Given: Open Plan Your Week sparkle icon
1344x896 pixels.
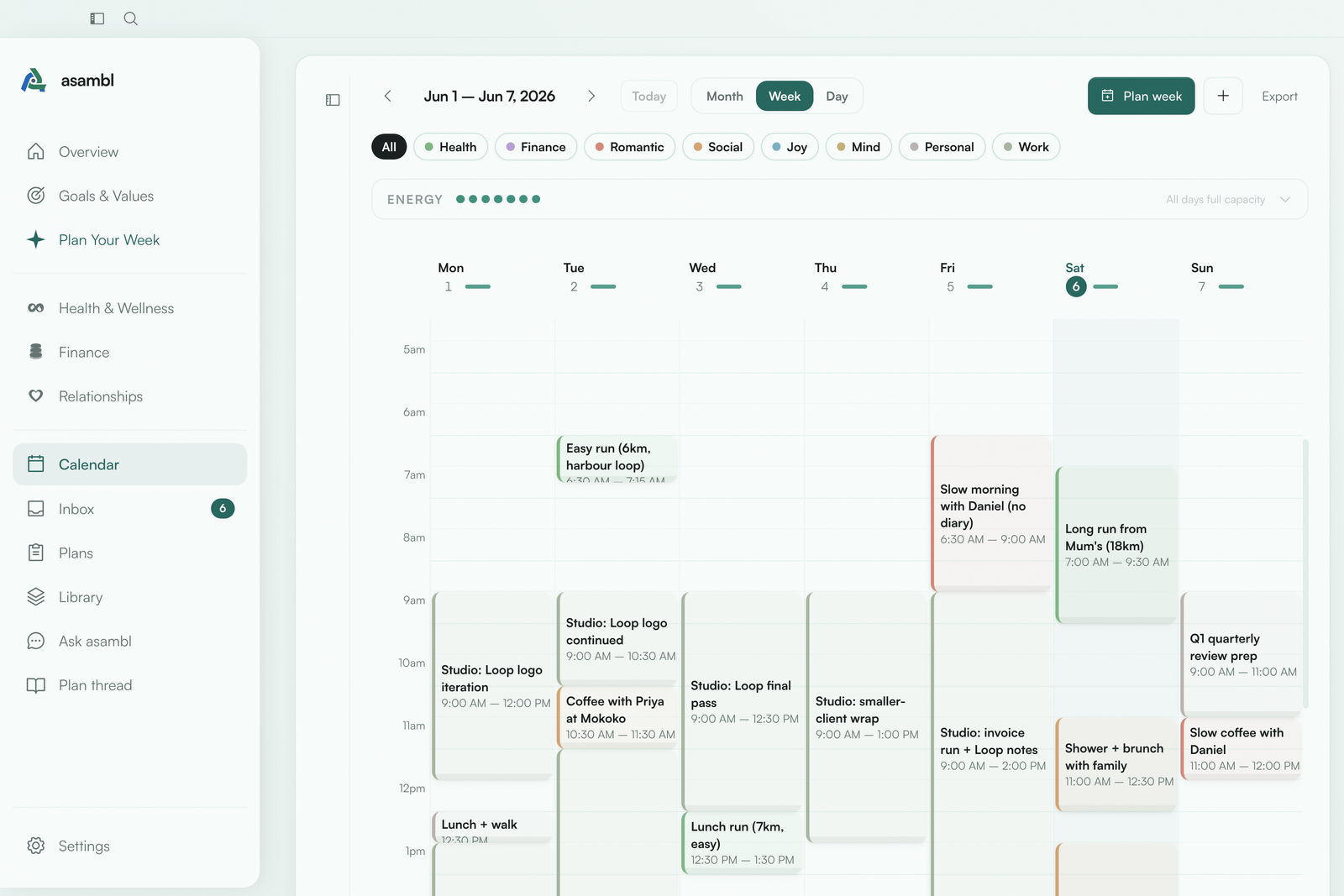Looking at the screenshot, I should click(x=35, y=240).
